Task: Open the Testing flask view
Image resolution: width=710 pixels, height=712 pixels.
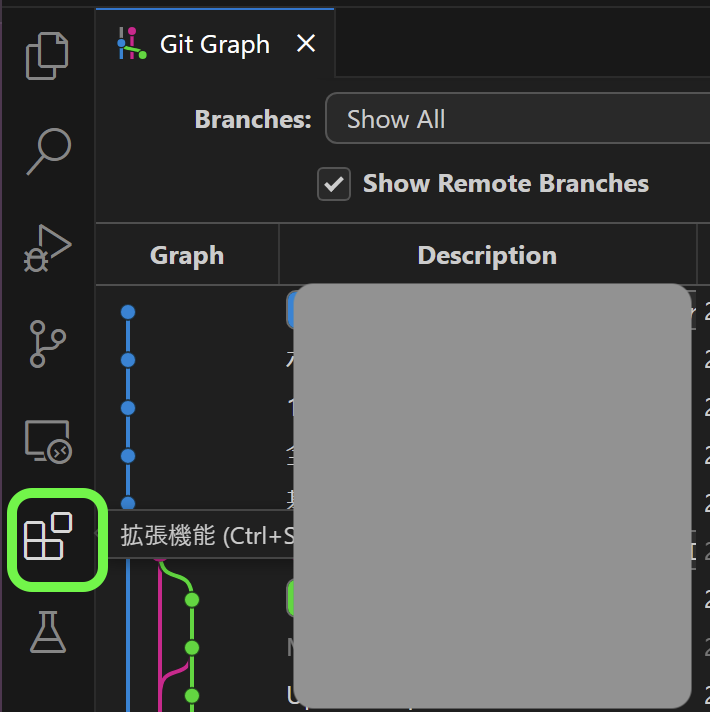Action: (48, 632)
